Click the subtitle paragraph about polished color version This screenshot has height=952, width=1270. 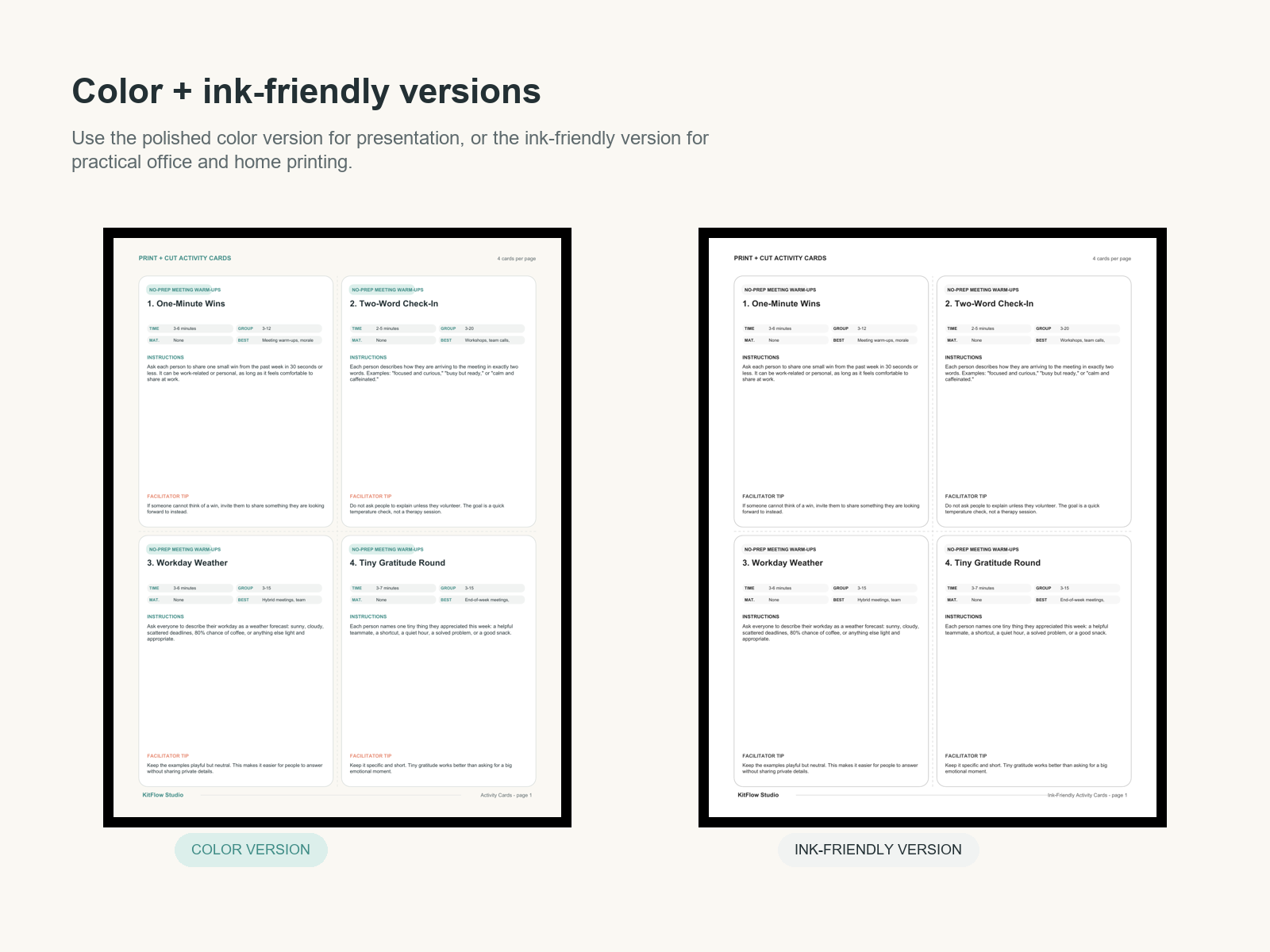click(x=390, y=150)
